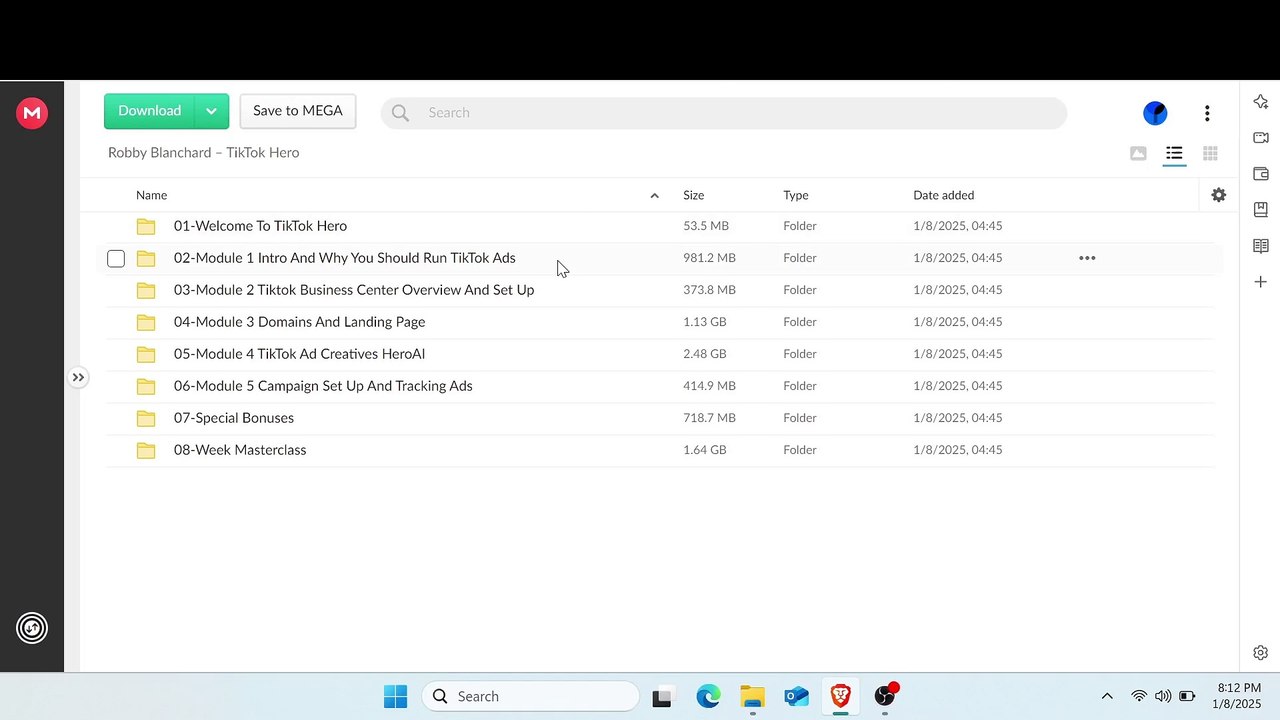Open 05-Module 4 TikTok Ad Creatives HeroAI
The width and height of the screenshot is (1280, 720).
(300, 354)
